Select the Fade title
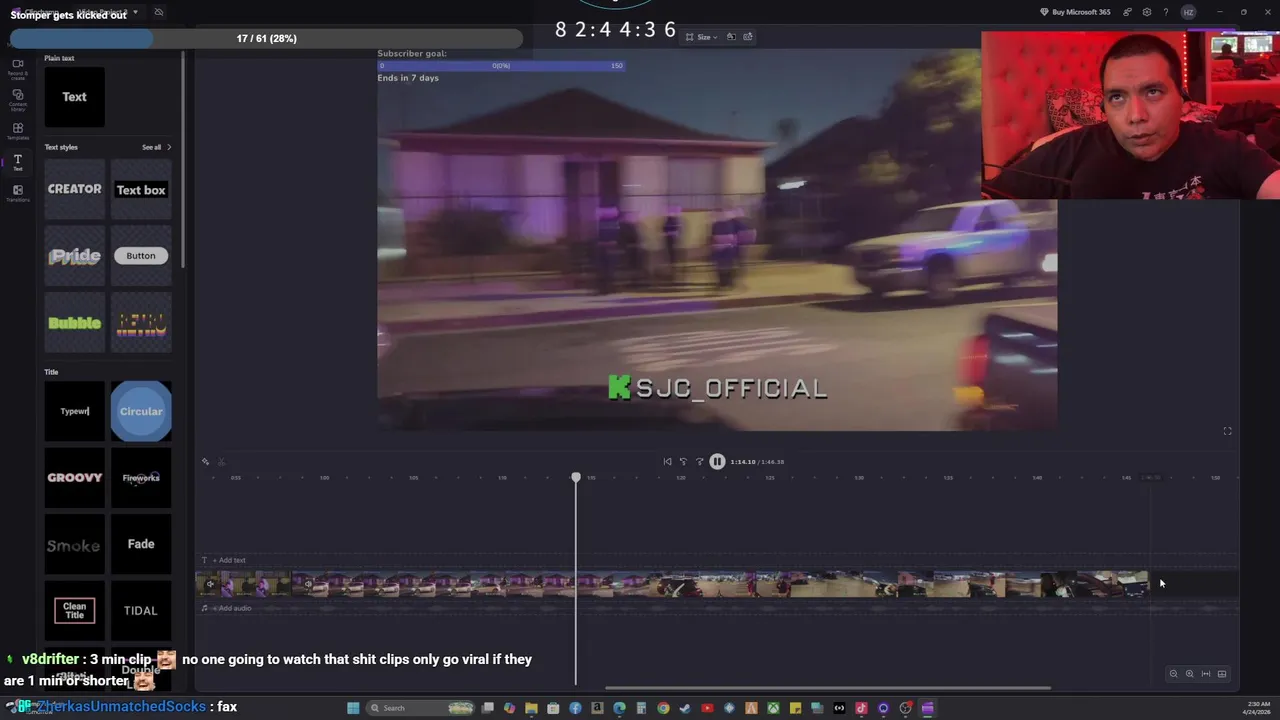The image size is (1280, 720). 141,545
